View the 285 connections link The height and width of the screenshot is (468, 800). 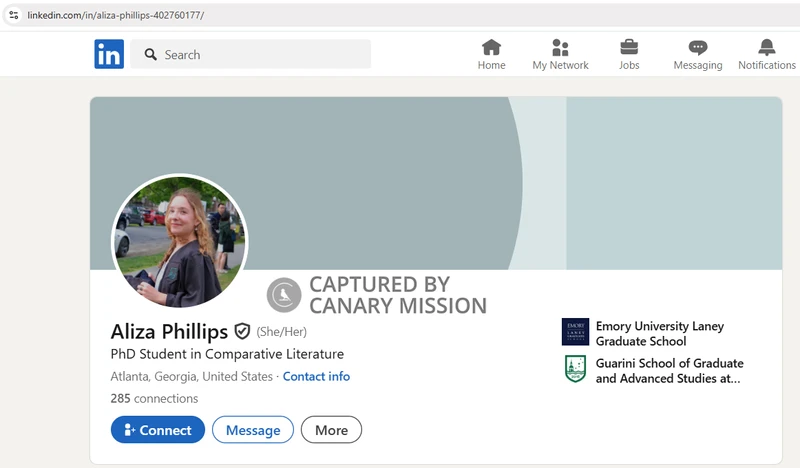coord(154,399)
